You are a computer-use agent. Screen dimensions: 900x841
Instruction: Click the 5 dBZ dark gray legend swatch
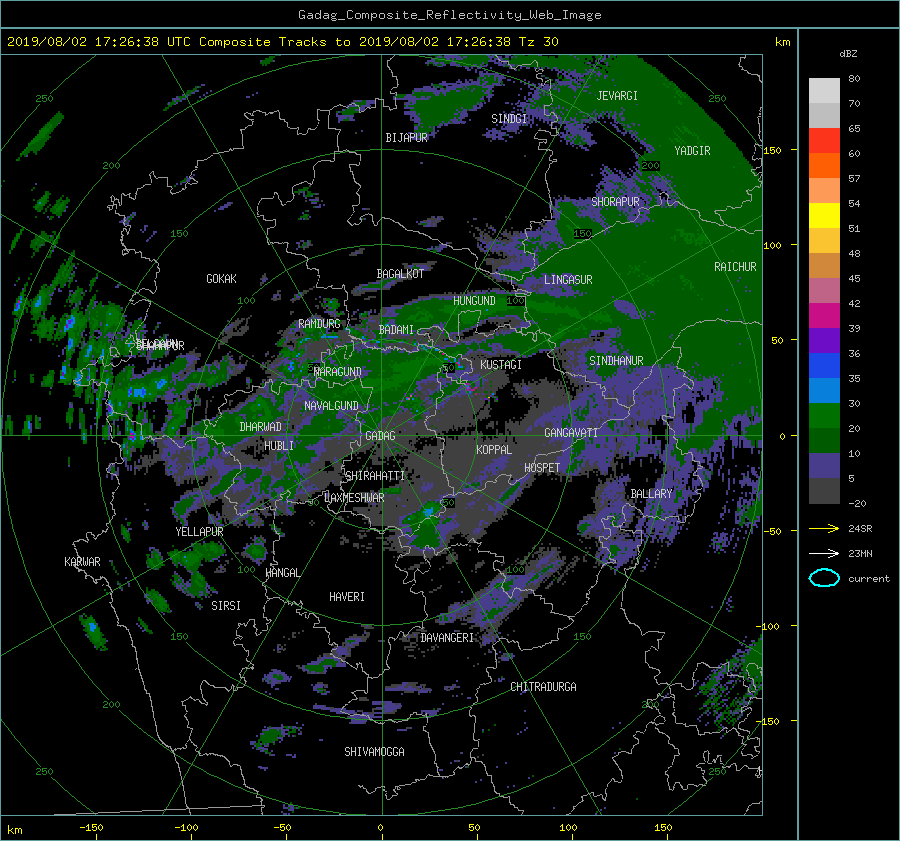point(824,490)
